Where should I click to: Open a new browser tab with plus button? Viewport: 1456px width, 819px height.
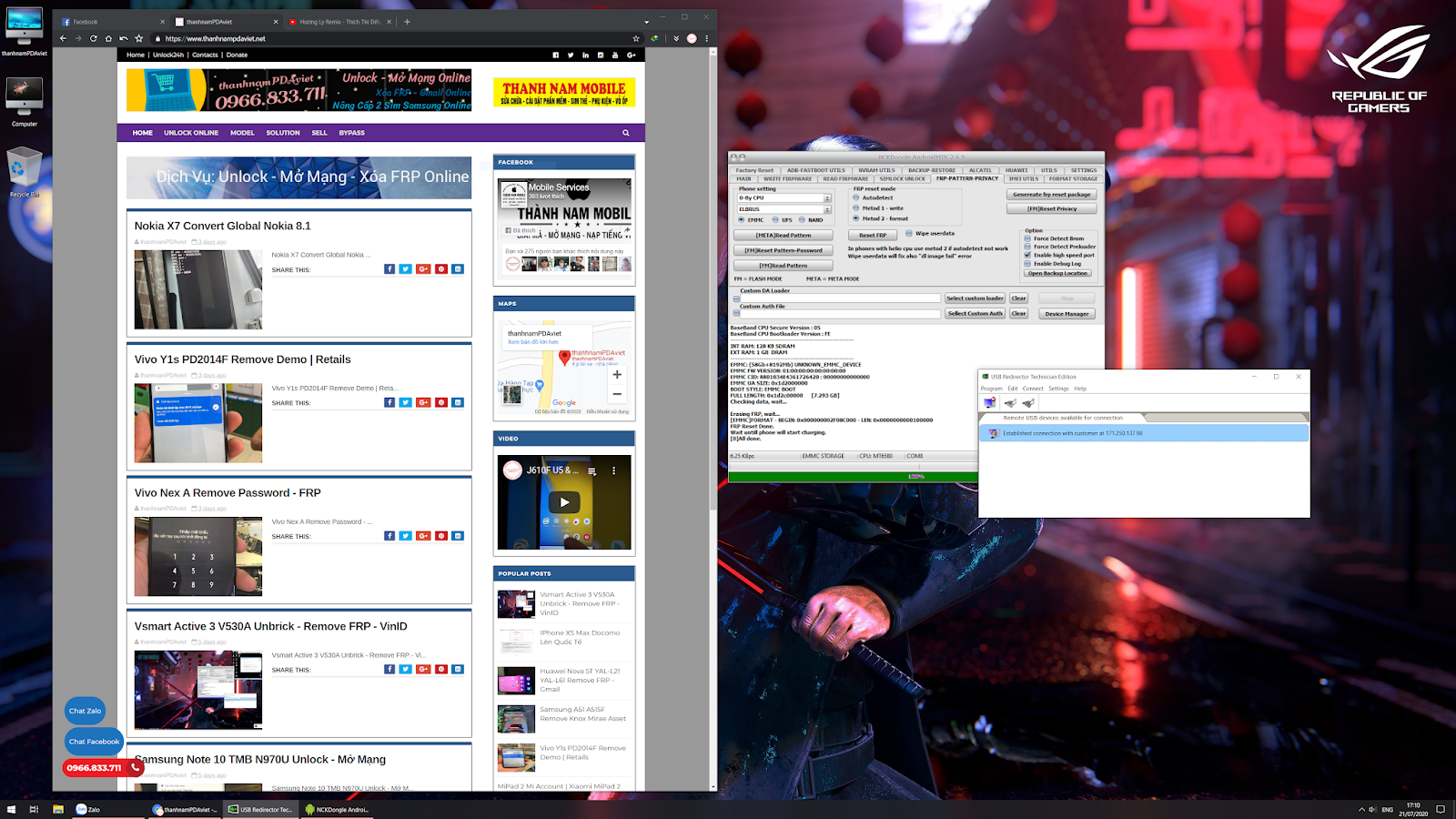(407, 21)
